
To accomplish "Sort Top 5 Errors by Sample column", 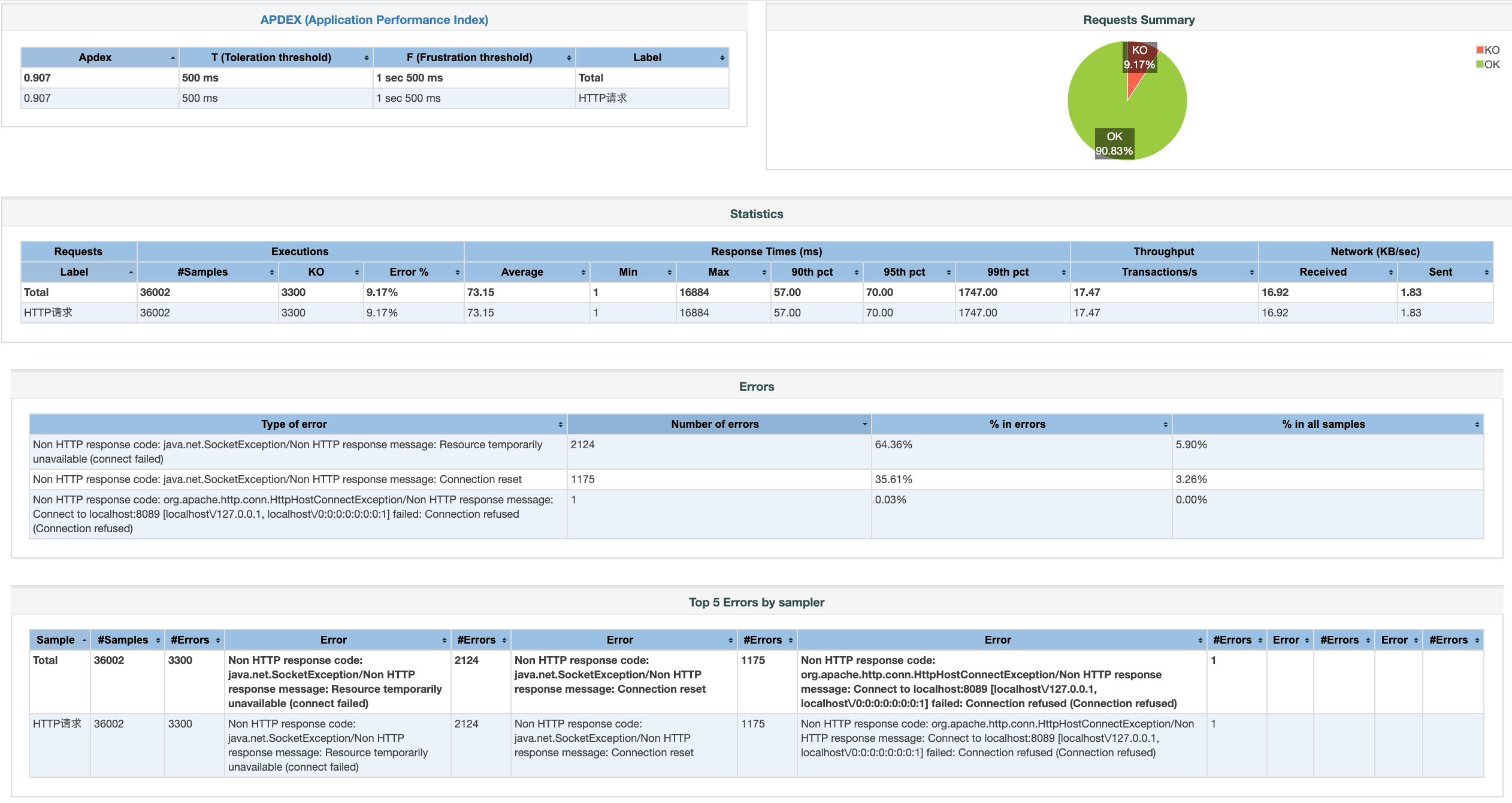I will 56,640.
